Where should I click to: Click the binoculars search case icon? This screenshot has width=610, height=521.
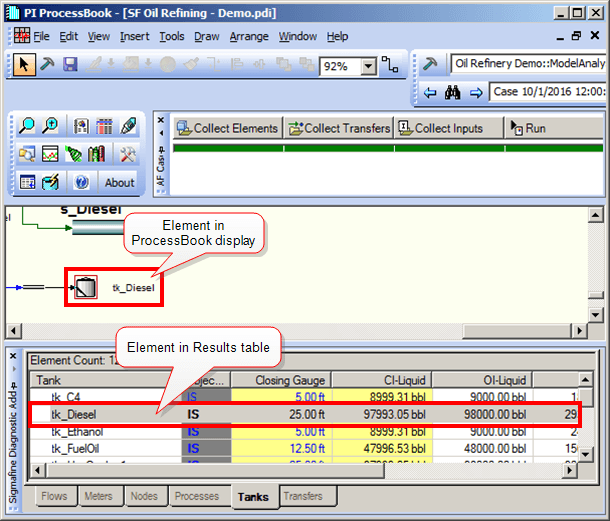pyautogui.click(x=452, y=93)
